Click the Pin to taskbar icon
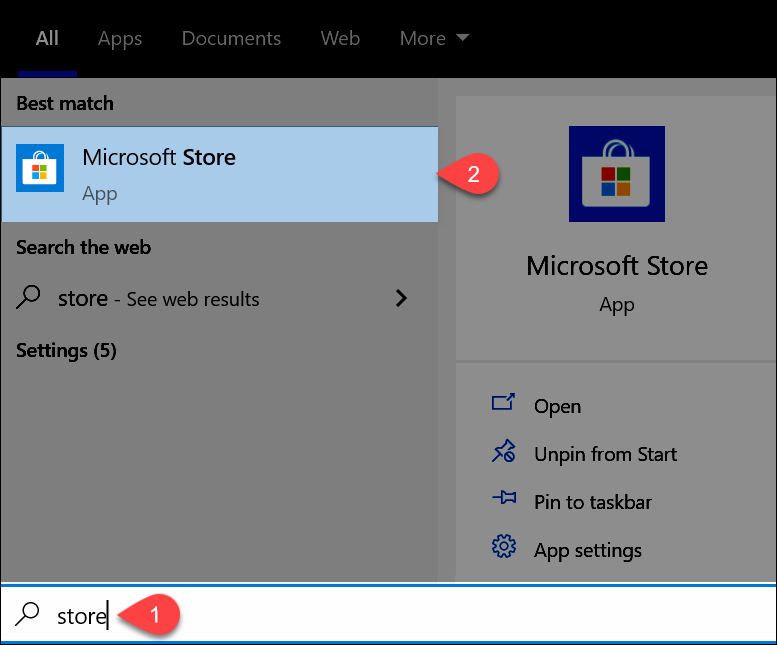The image size is (777, 645). [504, 497]
